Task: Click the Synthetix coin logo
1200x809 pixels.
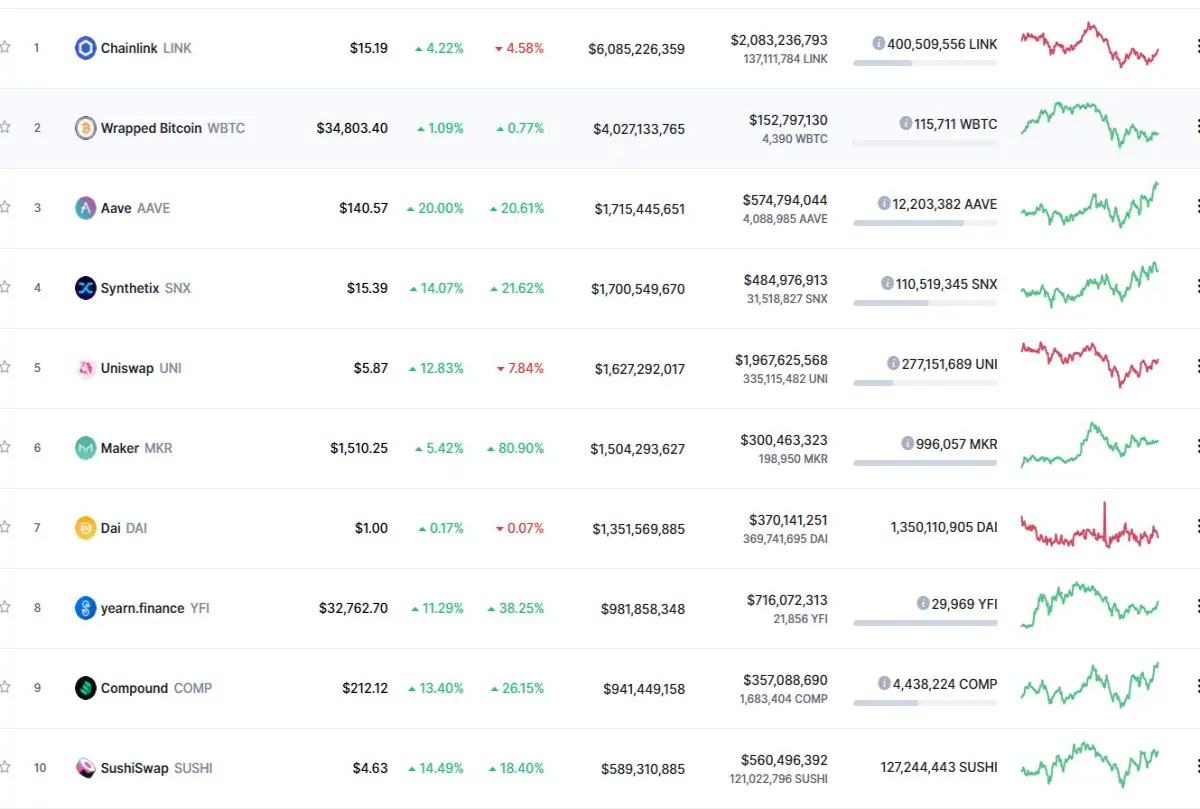Action: coord(85,288)
